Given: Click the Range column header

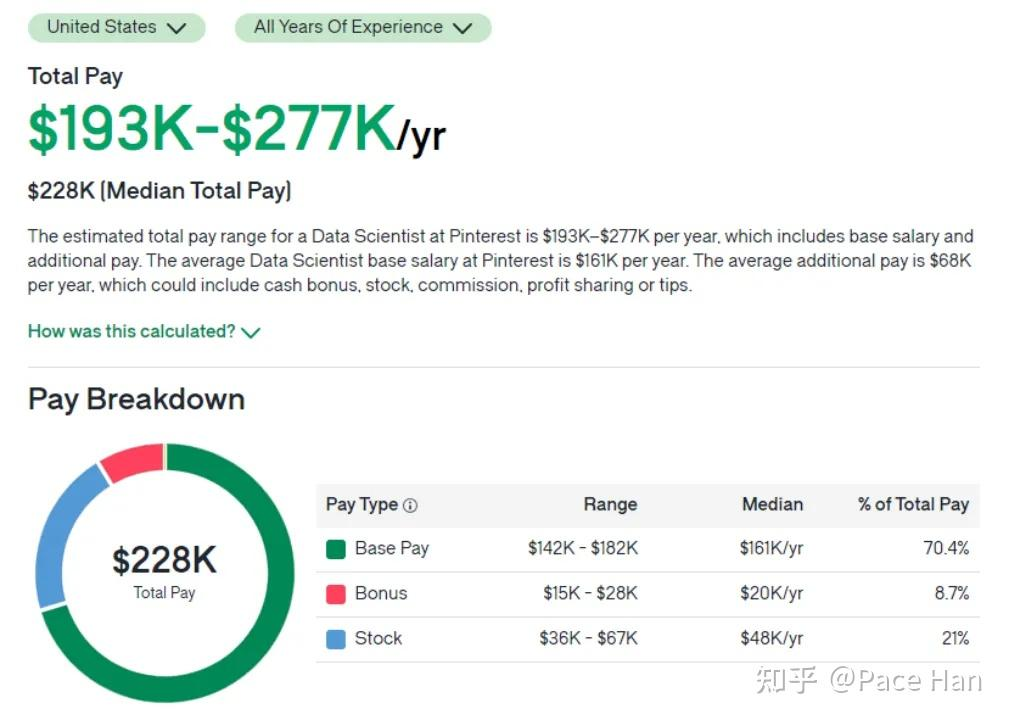Looking at the screenshot, I should pyautogui.click(x=610, y=504).
